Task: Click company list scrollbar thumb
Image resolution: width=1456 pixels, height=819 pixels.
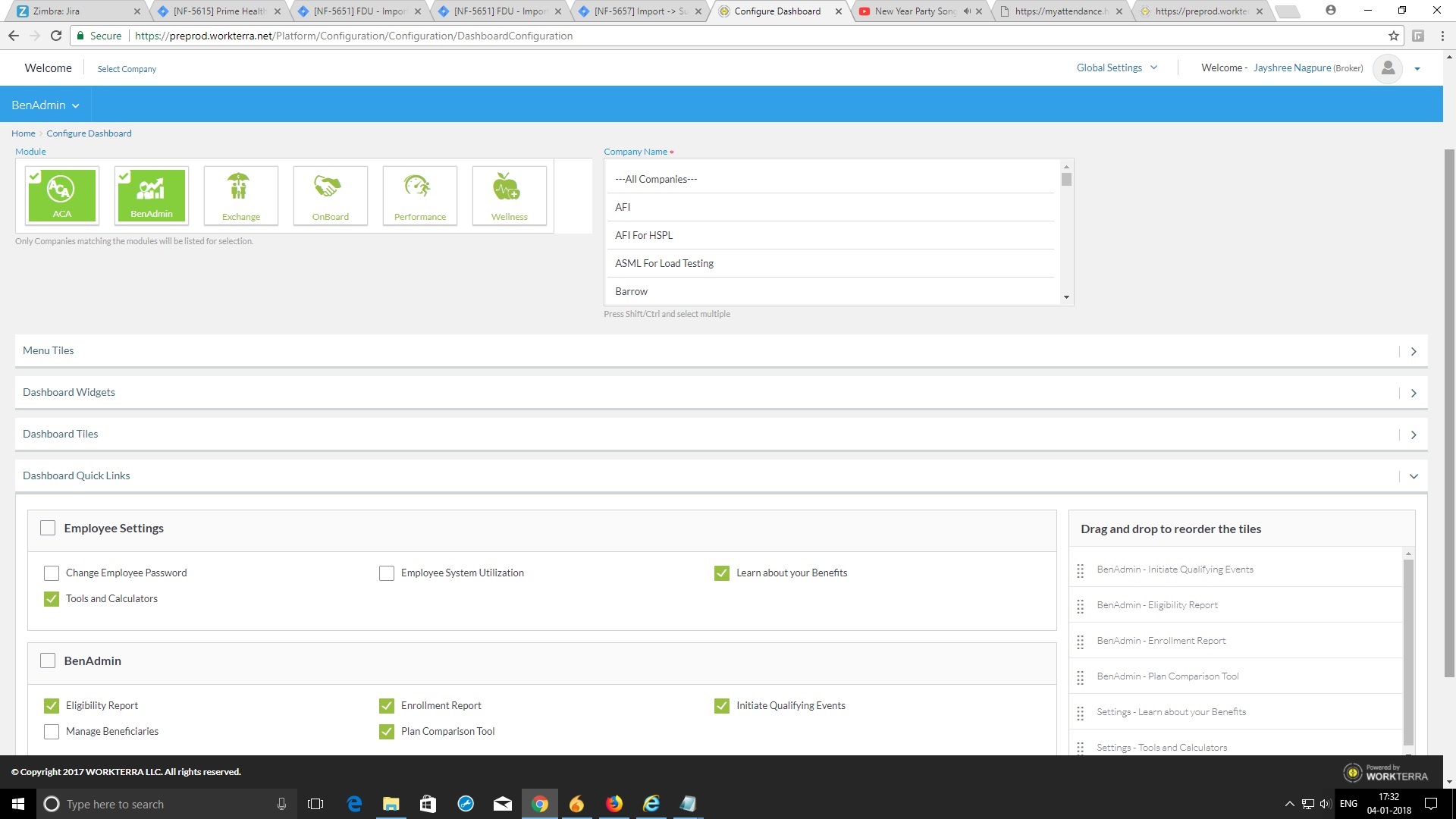Action: tap(1066, 180)
